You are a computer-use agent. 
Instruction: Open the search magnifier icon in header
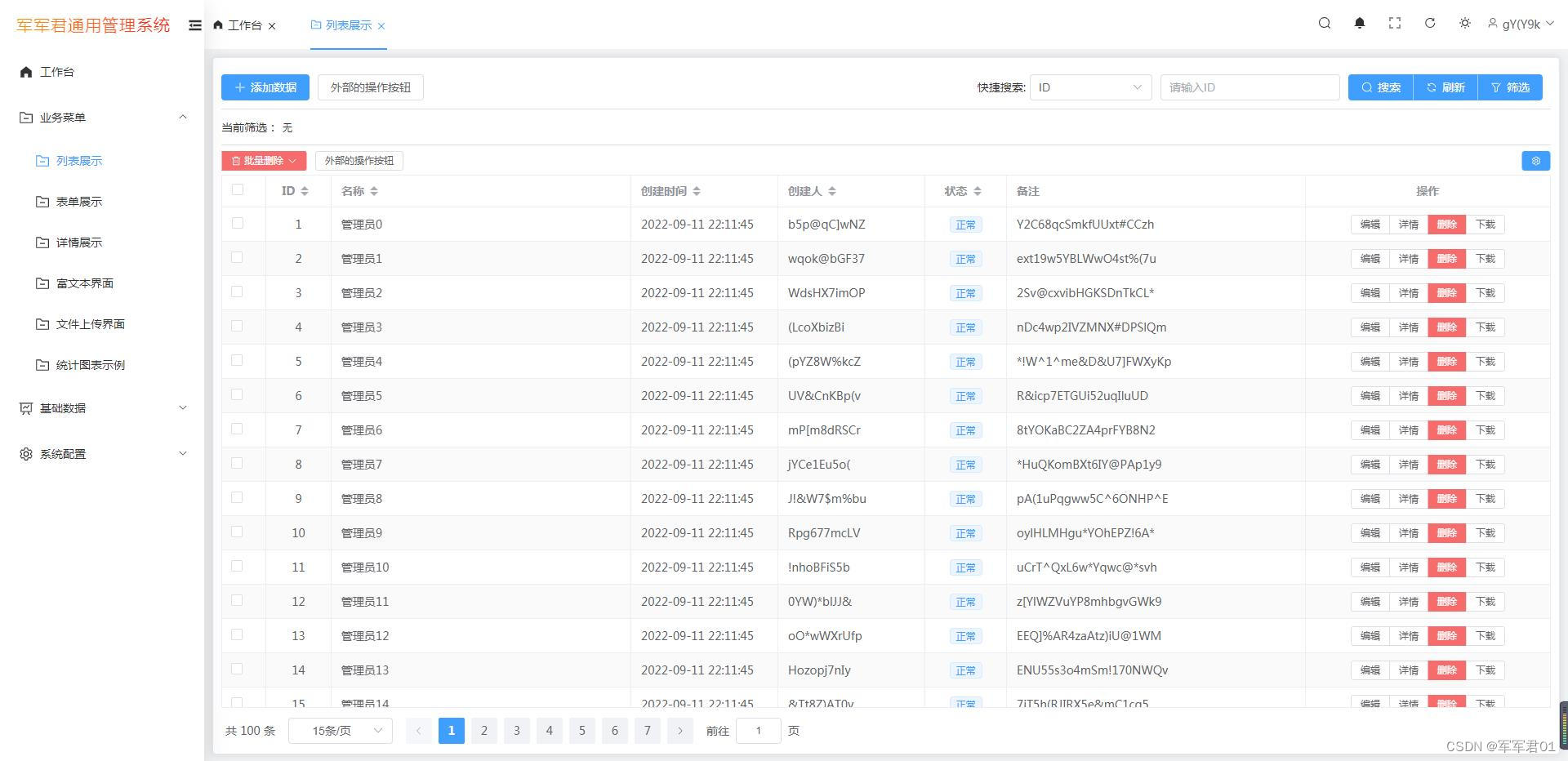(x=1325, y=24)
